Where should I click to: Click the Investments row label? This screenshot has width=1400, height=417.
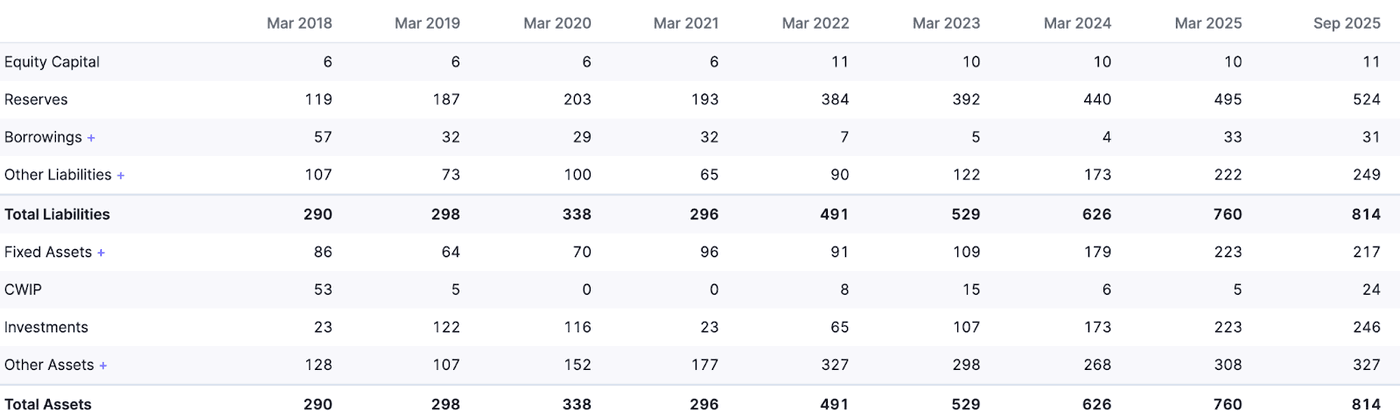click(46, 327)
